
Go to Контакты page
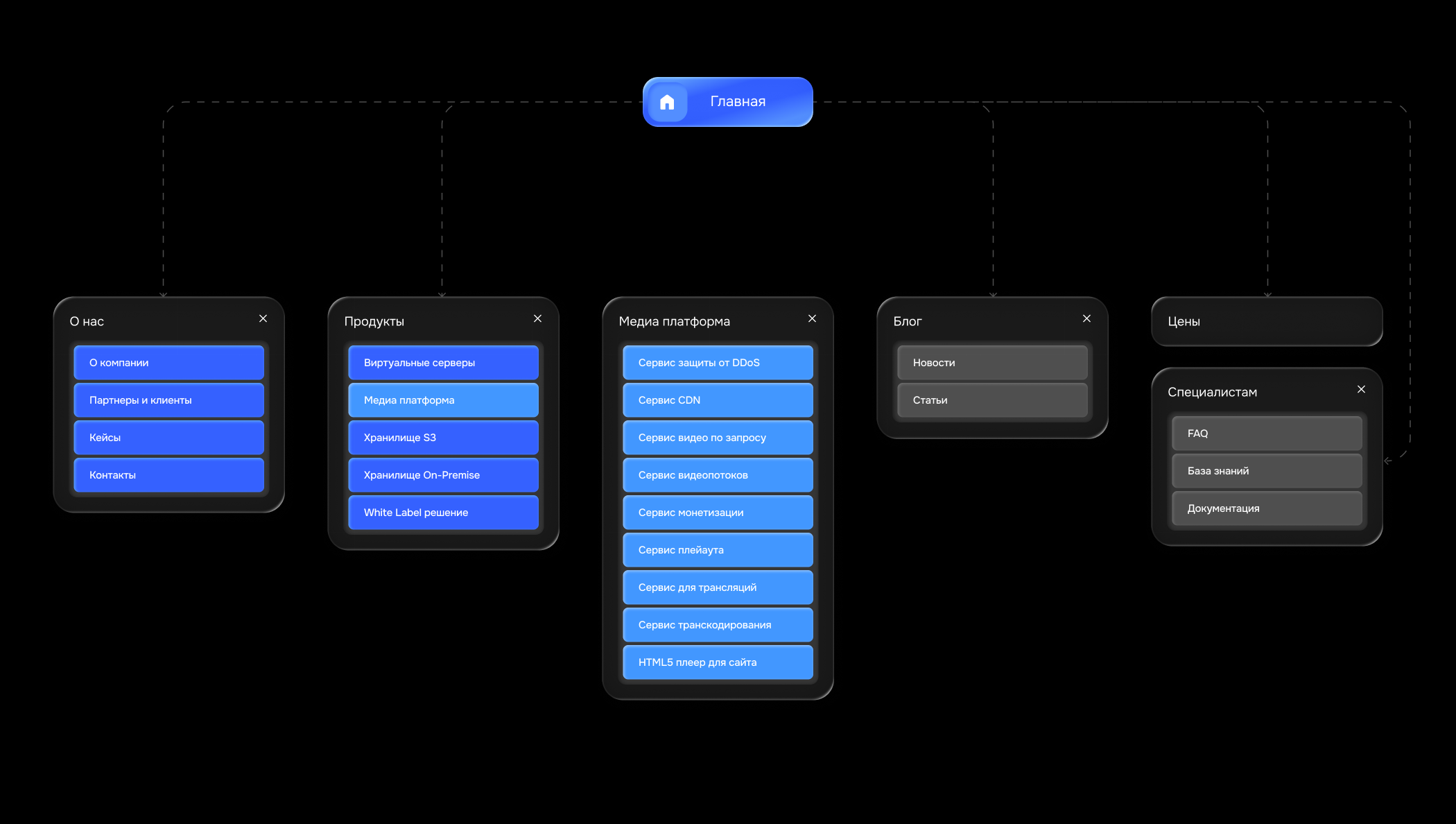point(168,475)
